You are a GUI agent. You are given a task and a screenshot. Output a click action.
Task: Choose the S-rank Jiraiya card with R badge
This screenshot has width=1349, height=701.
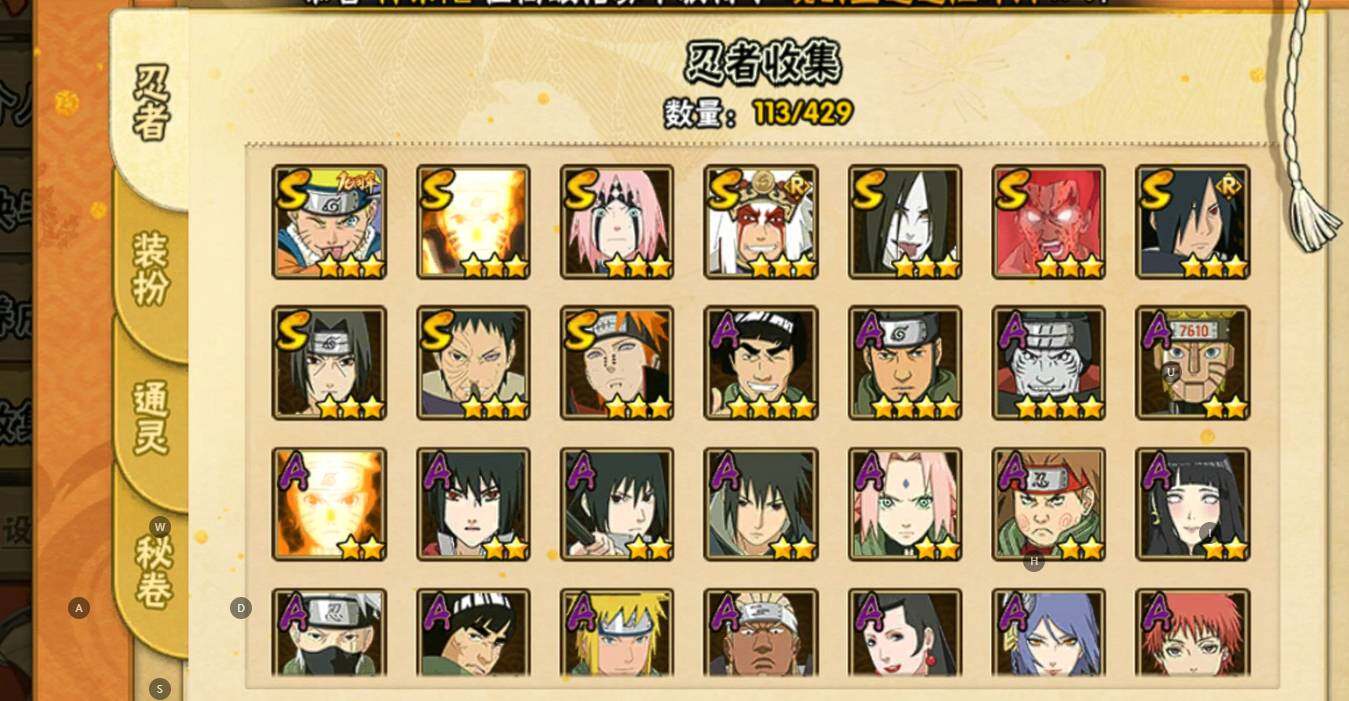pyautogui.click(x=761, y=222)
